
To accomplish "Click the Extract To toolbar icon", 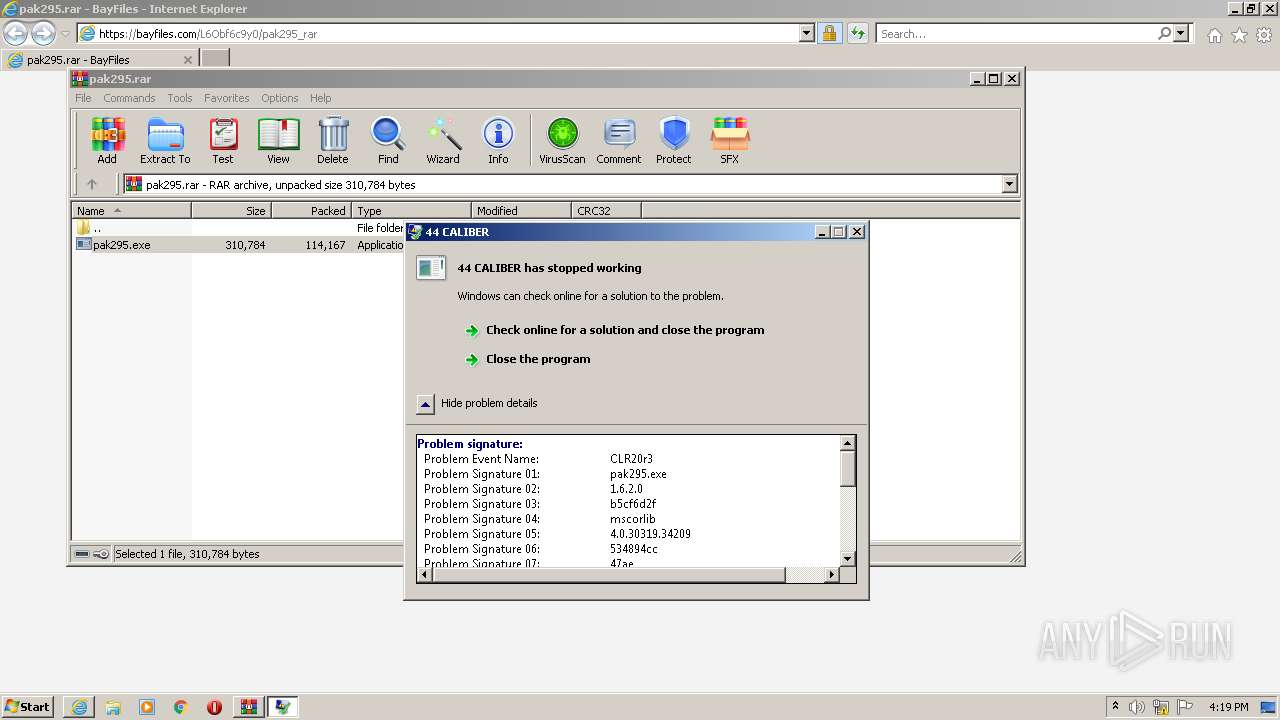I will click(x=165, y=140).
